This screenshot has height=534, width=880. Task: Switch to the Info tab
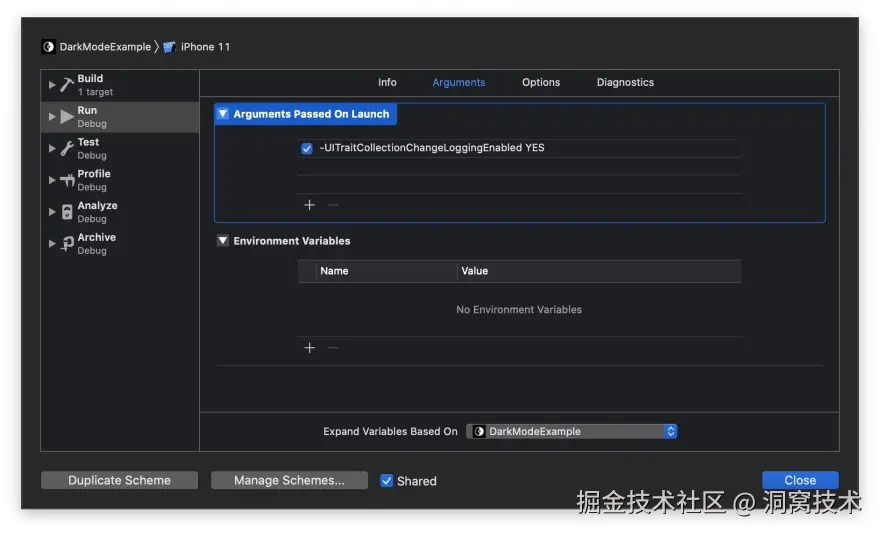coord(387,82)
